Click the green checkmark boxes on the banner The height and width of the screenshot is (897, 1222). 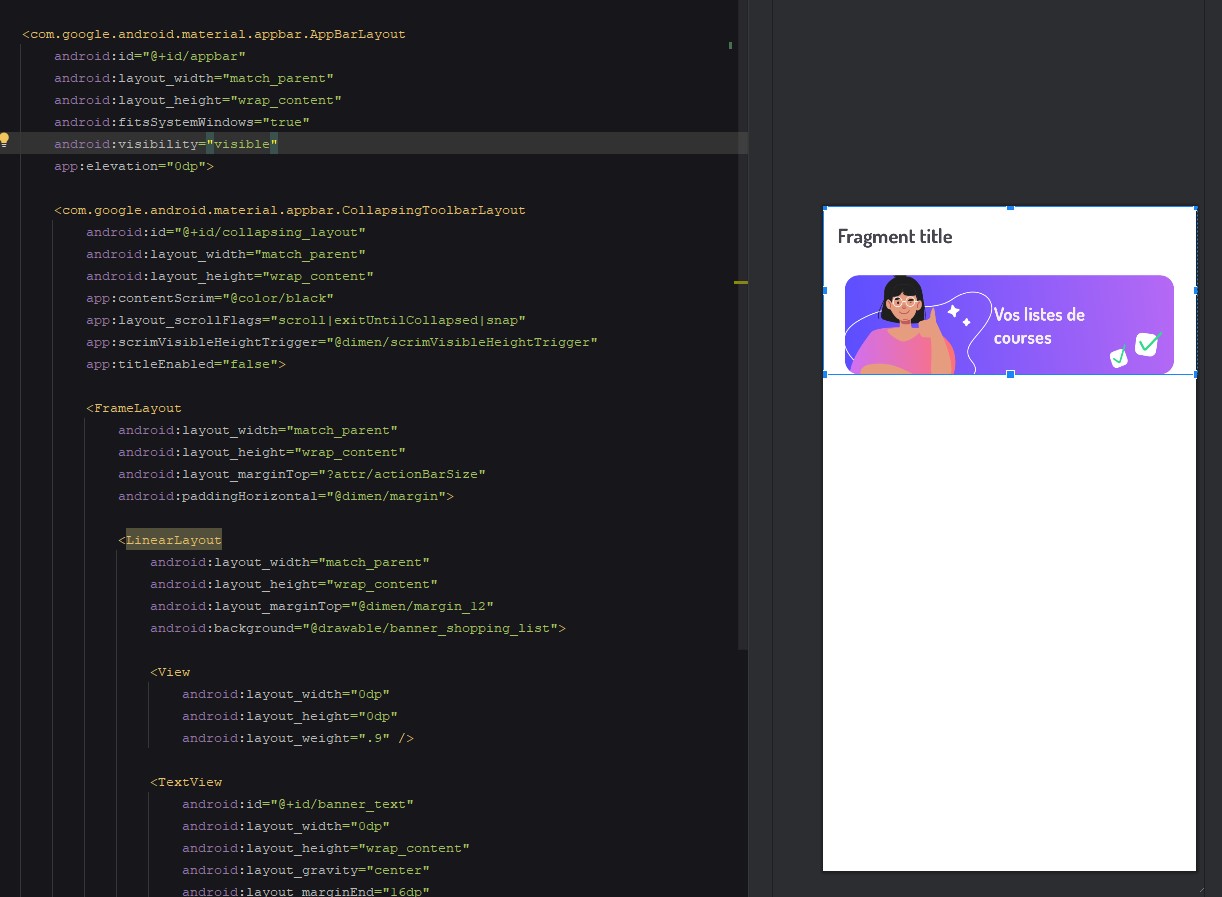pyautogui.click(x=1135, y=348)
